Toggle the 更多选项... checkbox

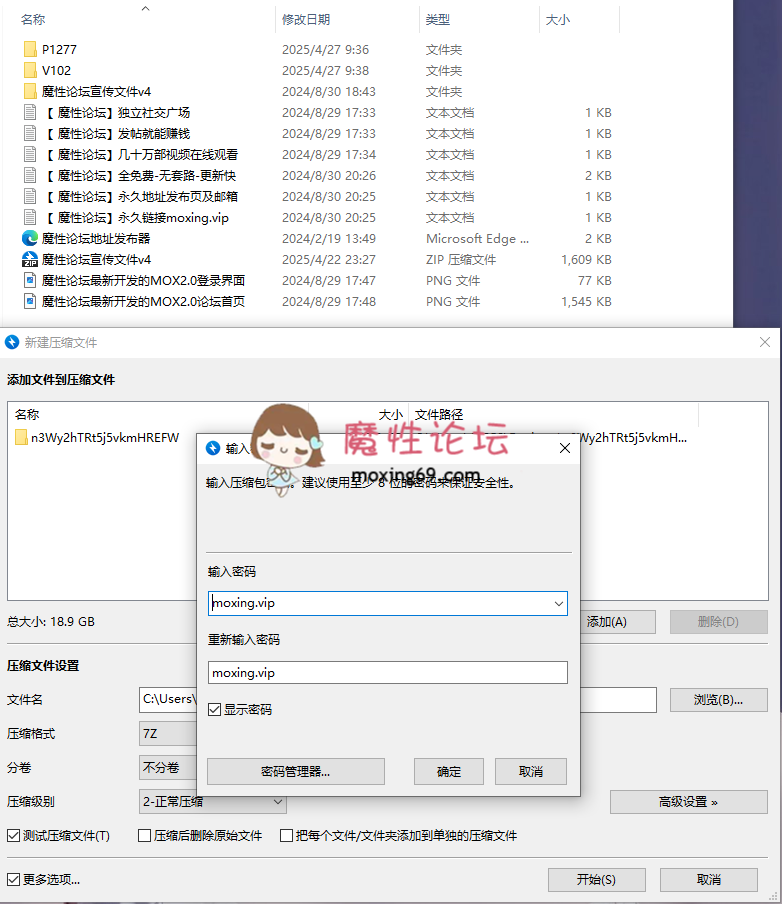point(13,879)
